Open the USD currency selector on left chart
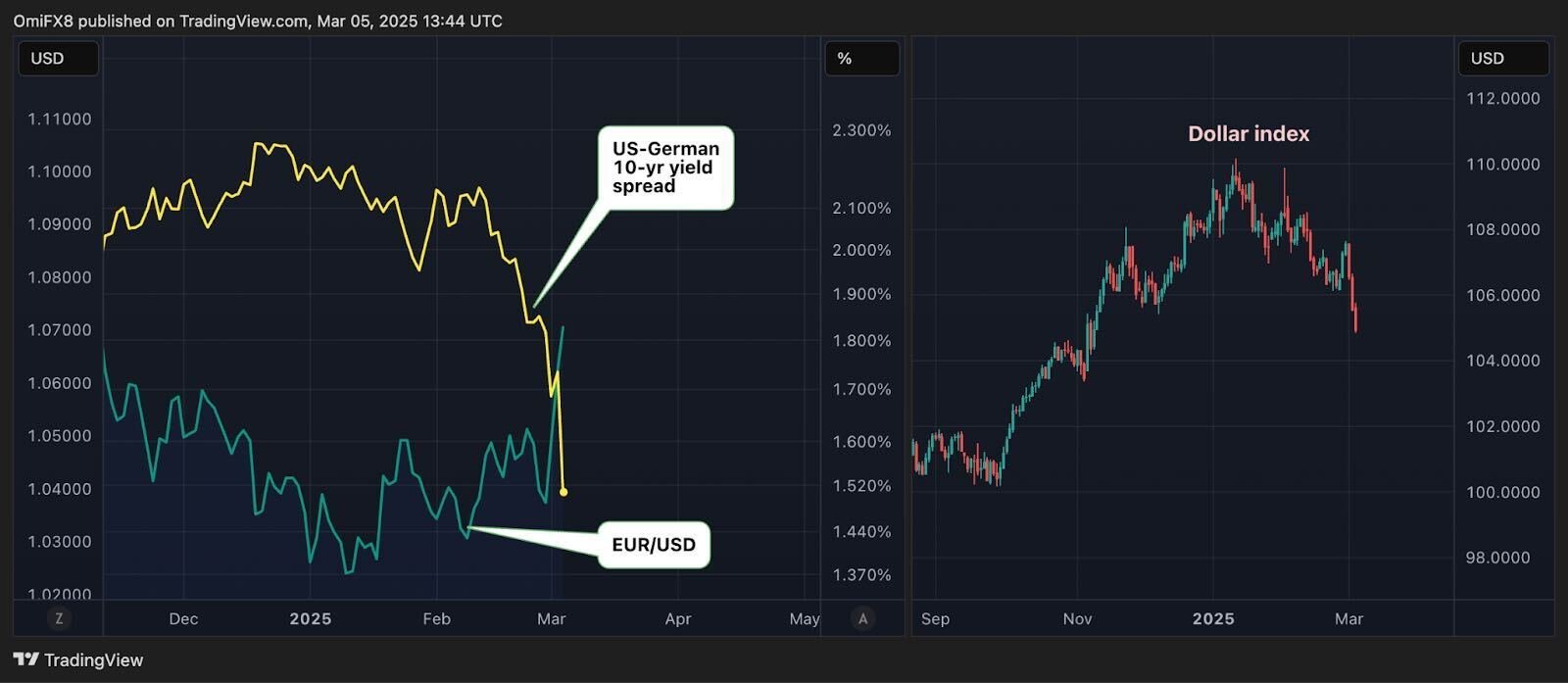The height and width of the screenshot is (683, 1568). pyautogui.click(x=58, y=59)
